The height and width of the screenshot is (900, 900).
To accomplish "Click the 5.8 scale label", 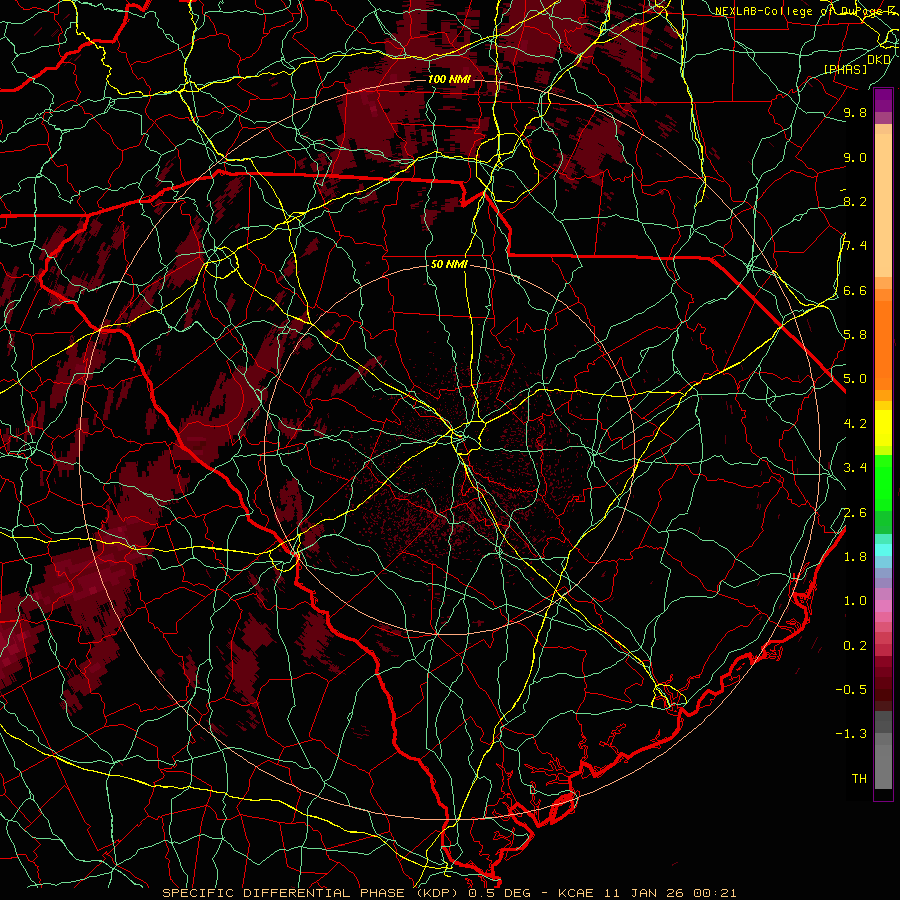I will point(855,335).
